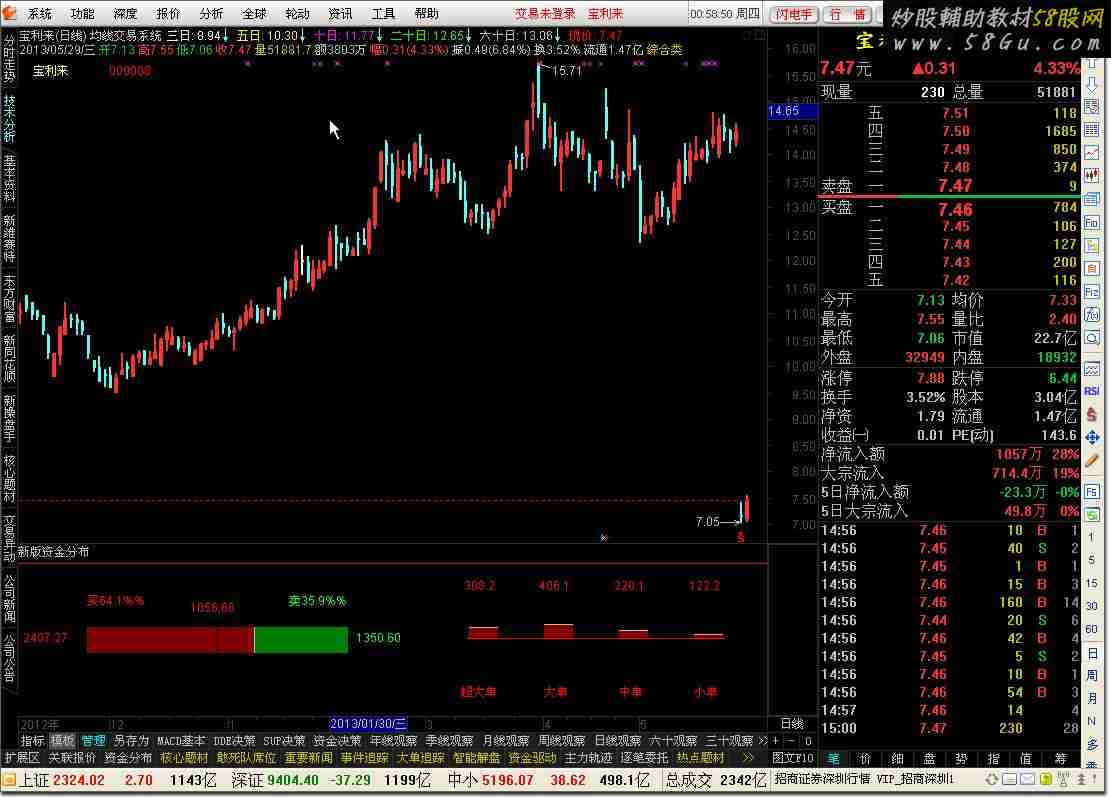The height and width of the screenshot is (799, 1111).
Task: Select the 15 minute period button
Action: tap(1092, 583)
